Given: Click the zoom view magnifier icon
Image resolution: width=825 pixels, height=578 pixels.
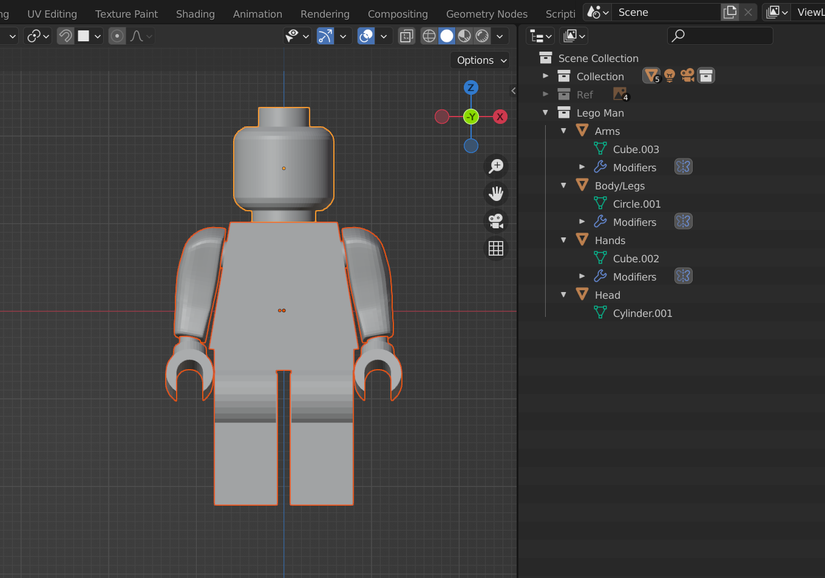Looking at the screenshot, I should click(496, 166).
